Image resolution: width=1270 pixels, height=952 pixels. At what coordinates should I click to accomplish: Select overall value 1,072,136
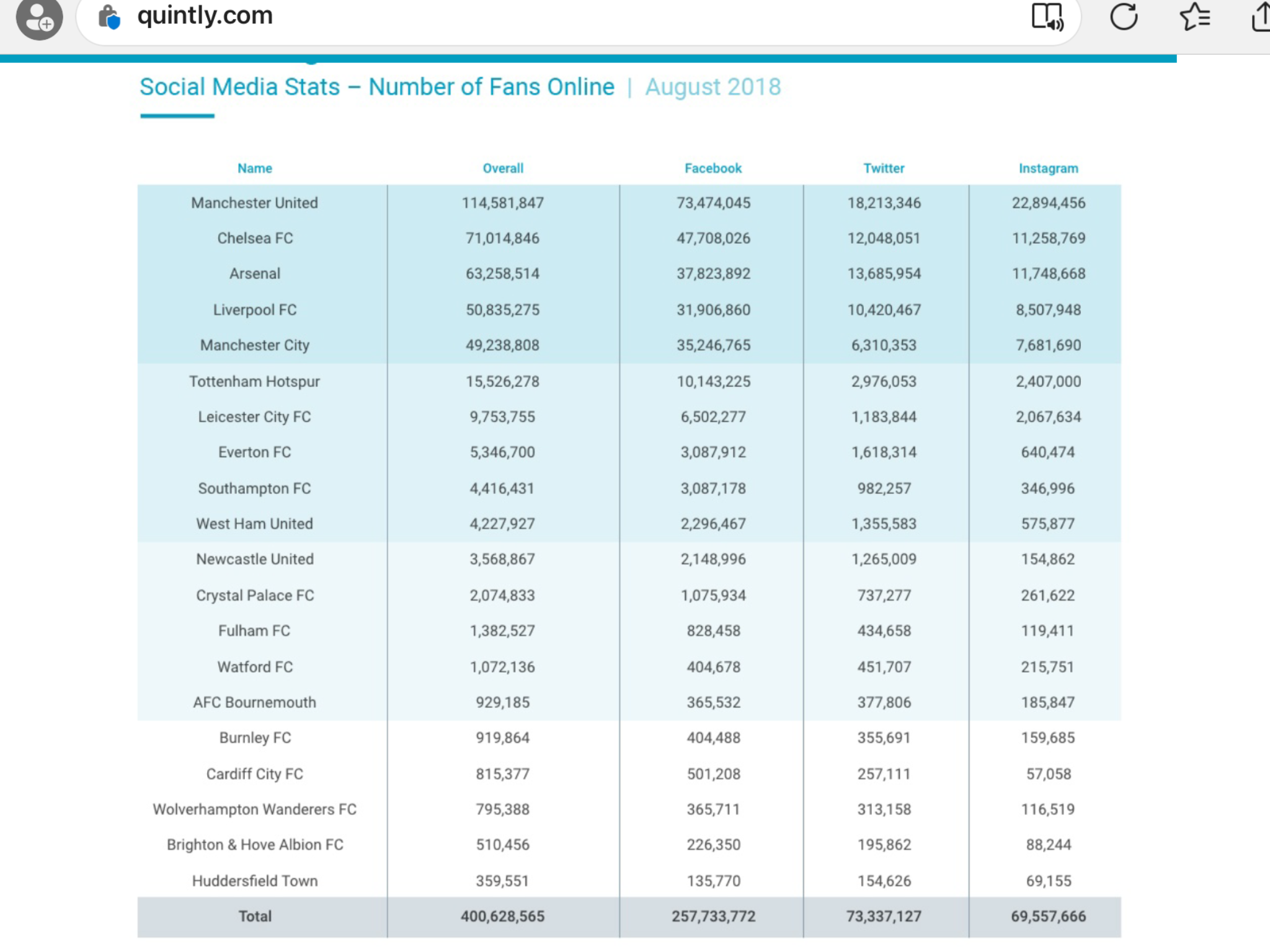pos(503,667)
